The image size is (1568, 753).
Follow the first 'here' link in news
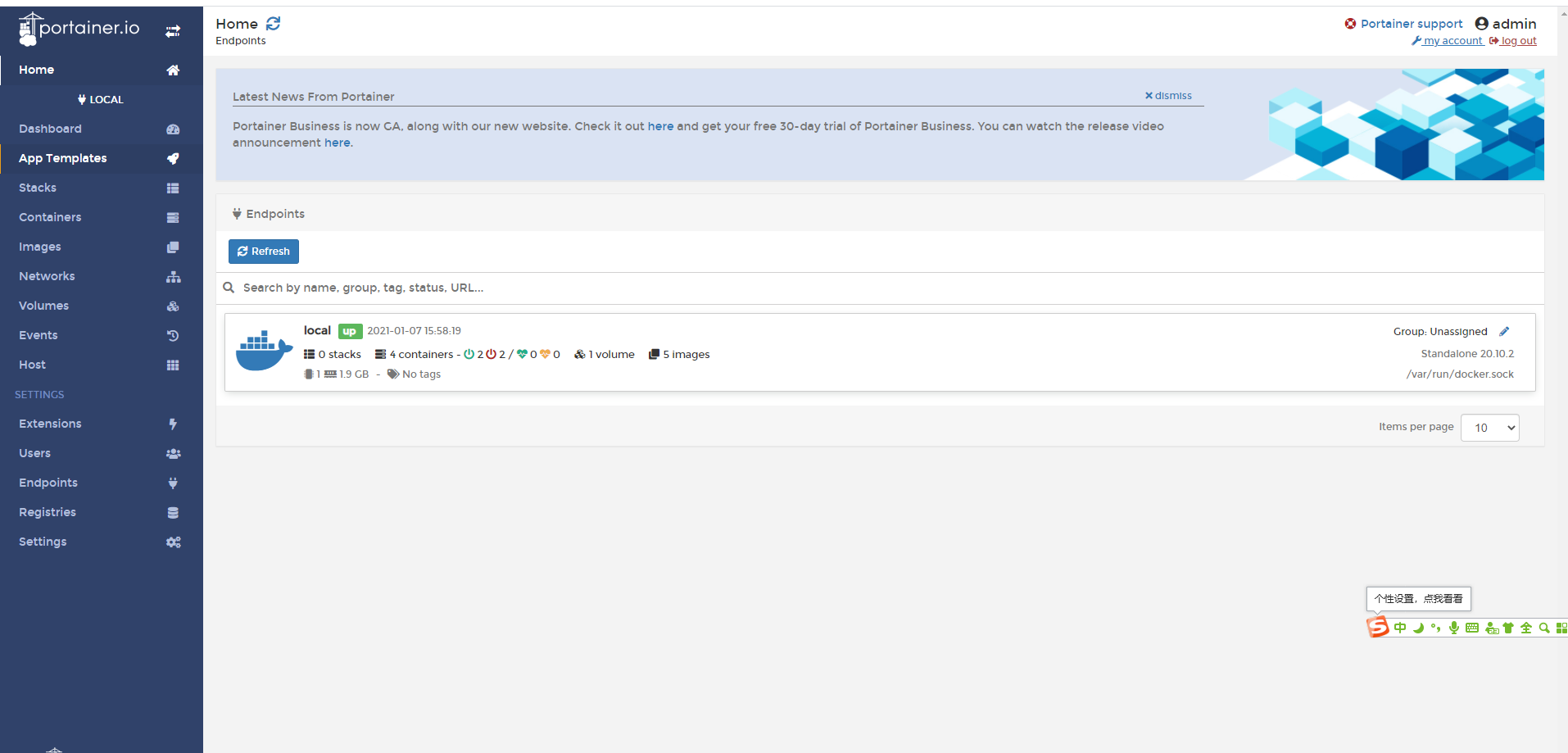(660, 126)
